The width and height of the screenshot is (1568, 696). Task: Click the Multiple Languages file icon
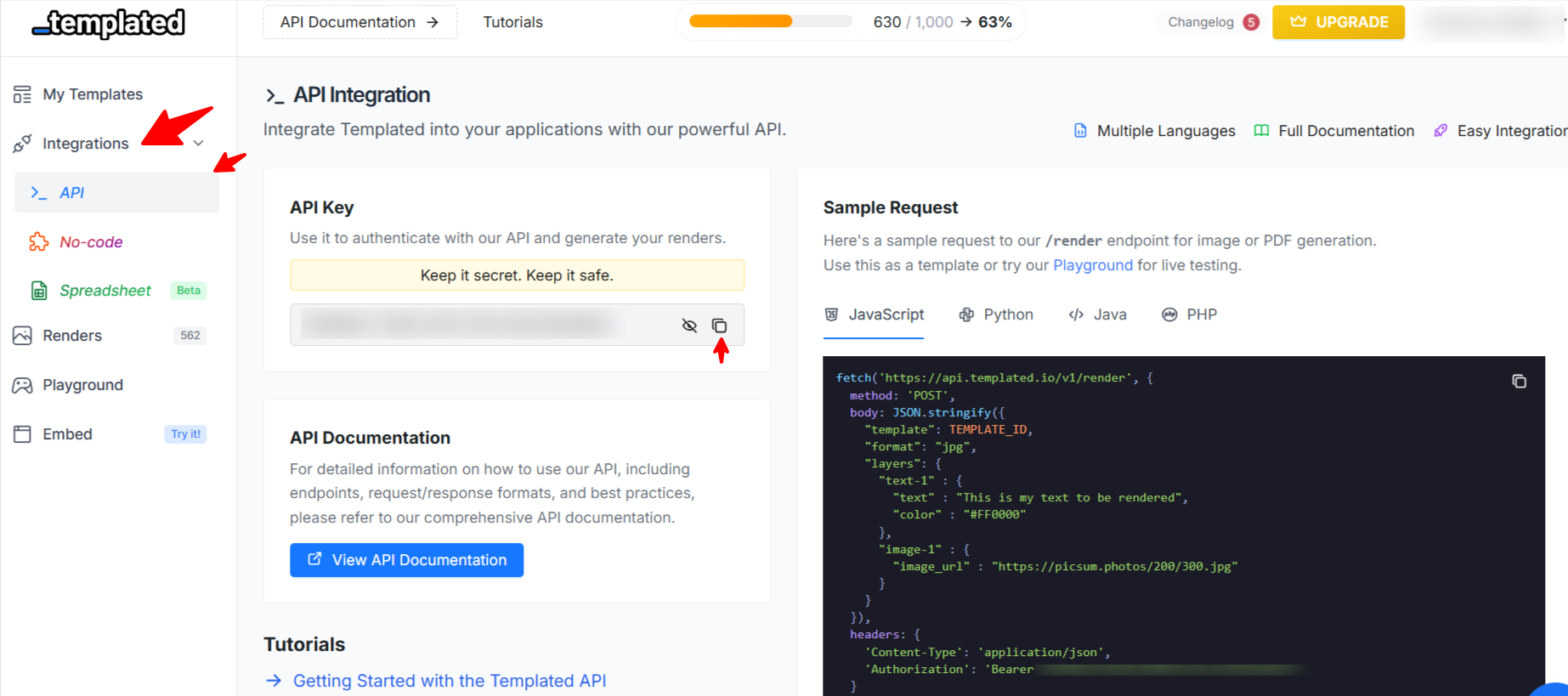tap(1080, 131)
